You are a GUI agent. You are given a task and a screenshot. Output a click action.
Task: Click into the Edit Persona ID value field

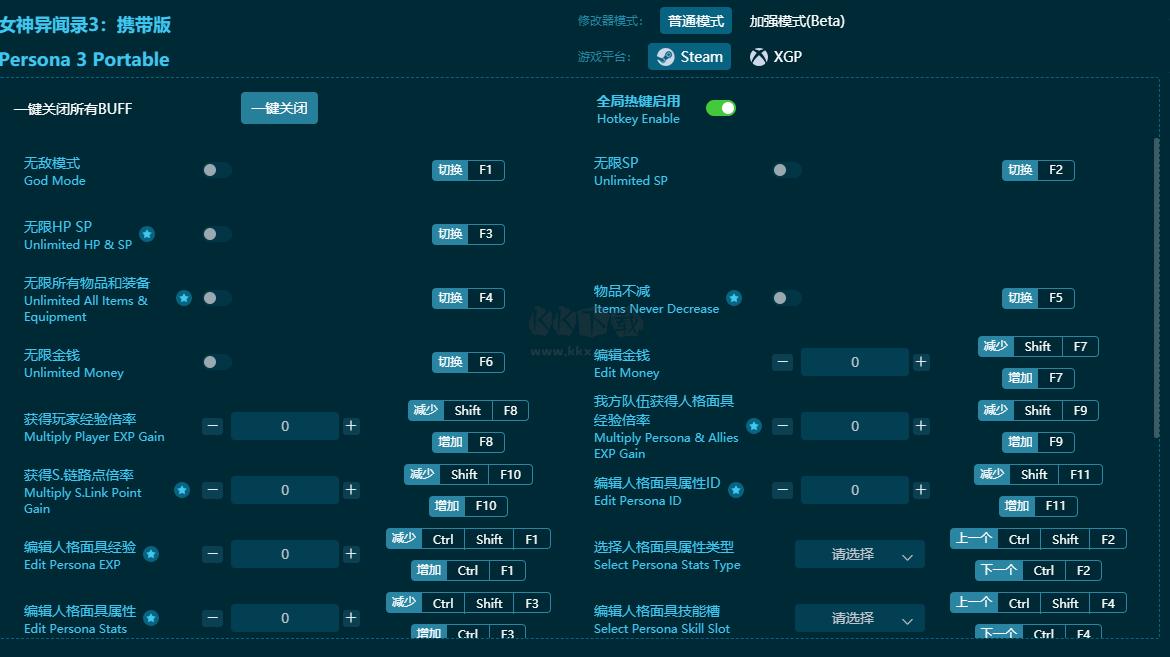[x=854, y=490]
